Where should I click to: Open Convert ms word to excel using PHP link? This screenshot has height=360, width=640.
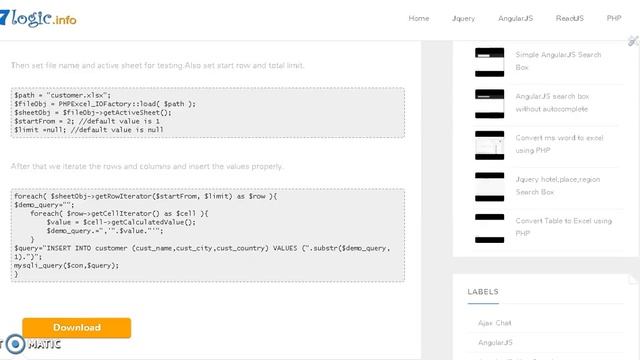pyautogui.click(x=559, y=144)
